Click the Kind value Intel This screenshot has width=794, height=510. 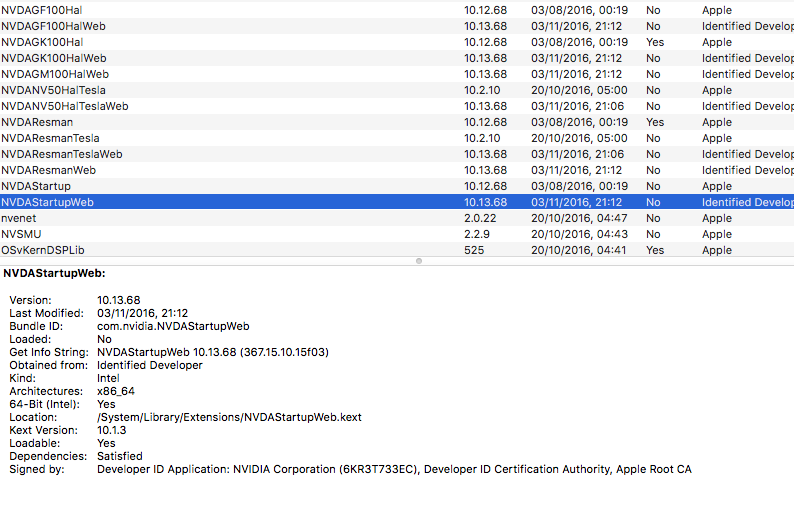(x=108, y=378)
